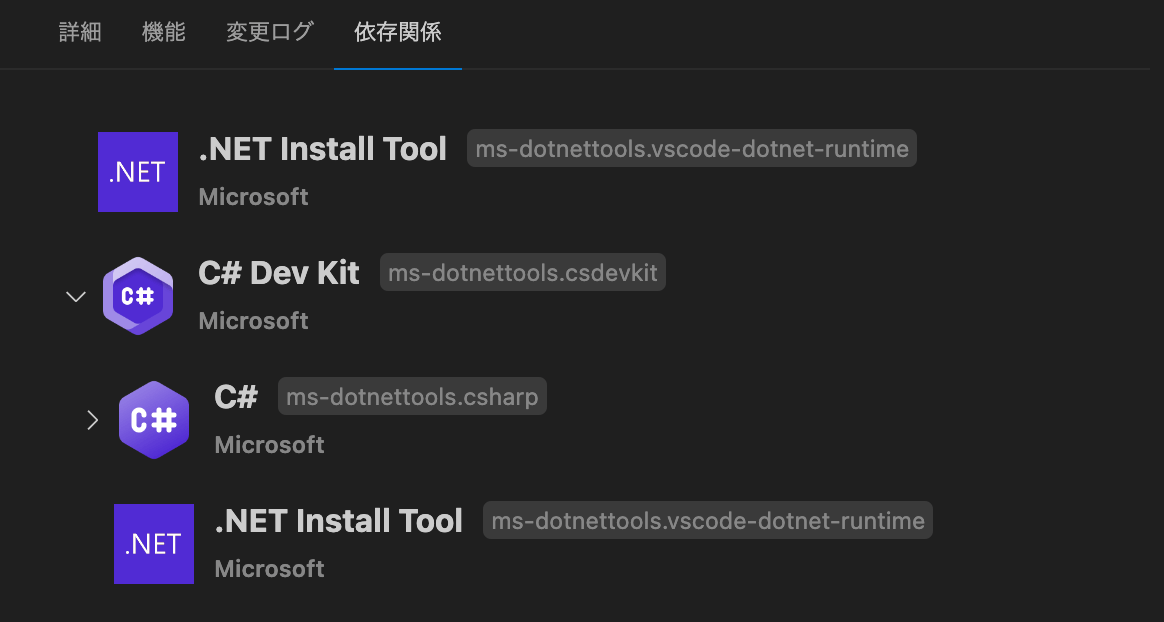Click Microsoft publisher under C# extension
The image size is (1164, 622).
pos(269,445)
